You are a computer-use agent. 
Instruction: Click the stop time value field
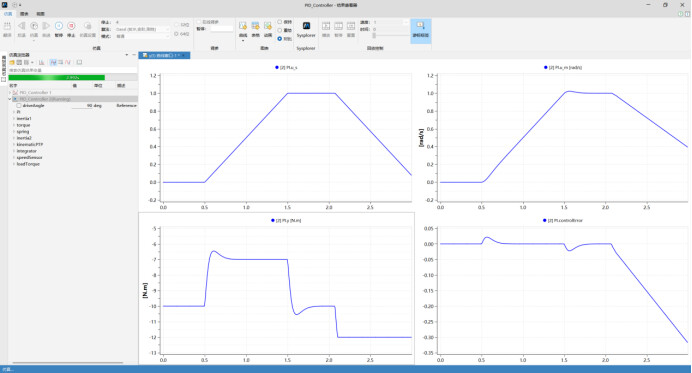(x=141, y=22)
